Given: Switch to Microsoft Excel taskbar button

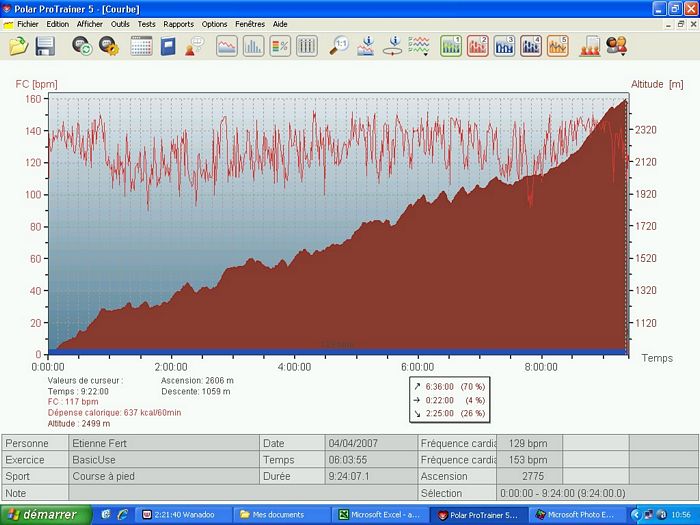Looking at the screenshot, I should (382, 514).
